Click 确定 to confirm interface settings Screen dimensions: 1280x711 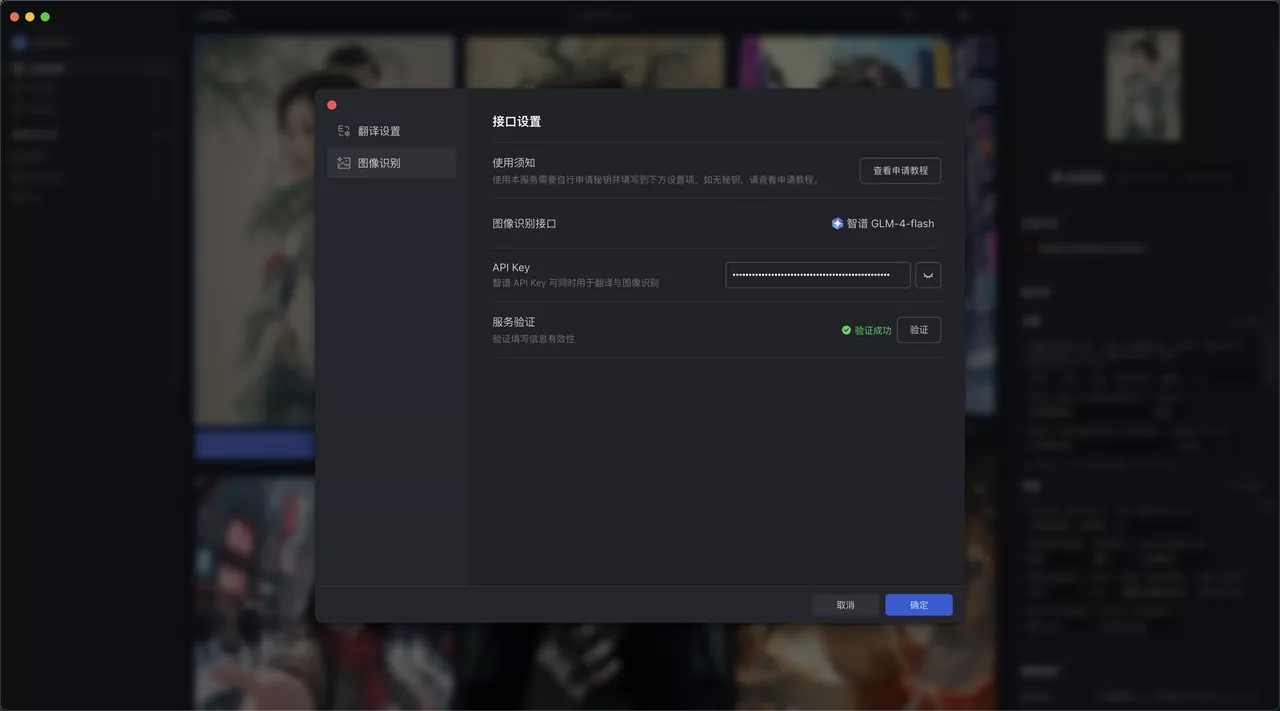click(918, 604)
